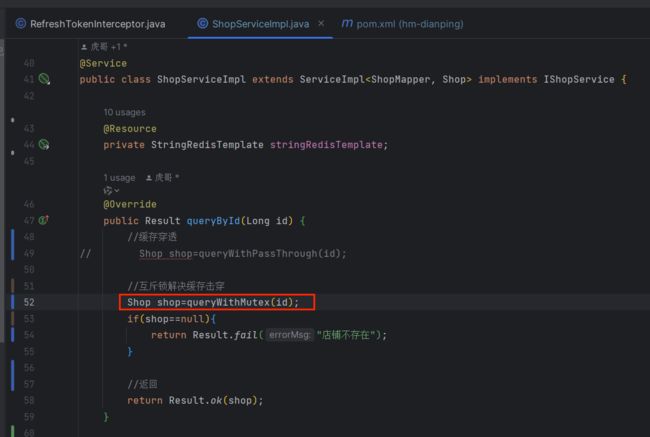Click the IShopService interface name
The image size is (650, 437).
pyautogui.click(x=579, y=79)
